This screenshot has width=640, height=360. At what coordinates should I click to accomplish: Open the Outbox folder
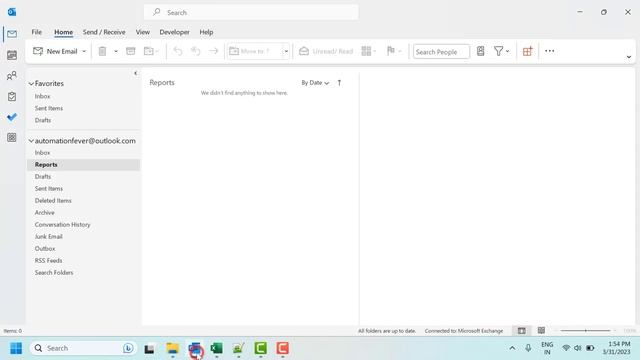[45, 249]
